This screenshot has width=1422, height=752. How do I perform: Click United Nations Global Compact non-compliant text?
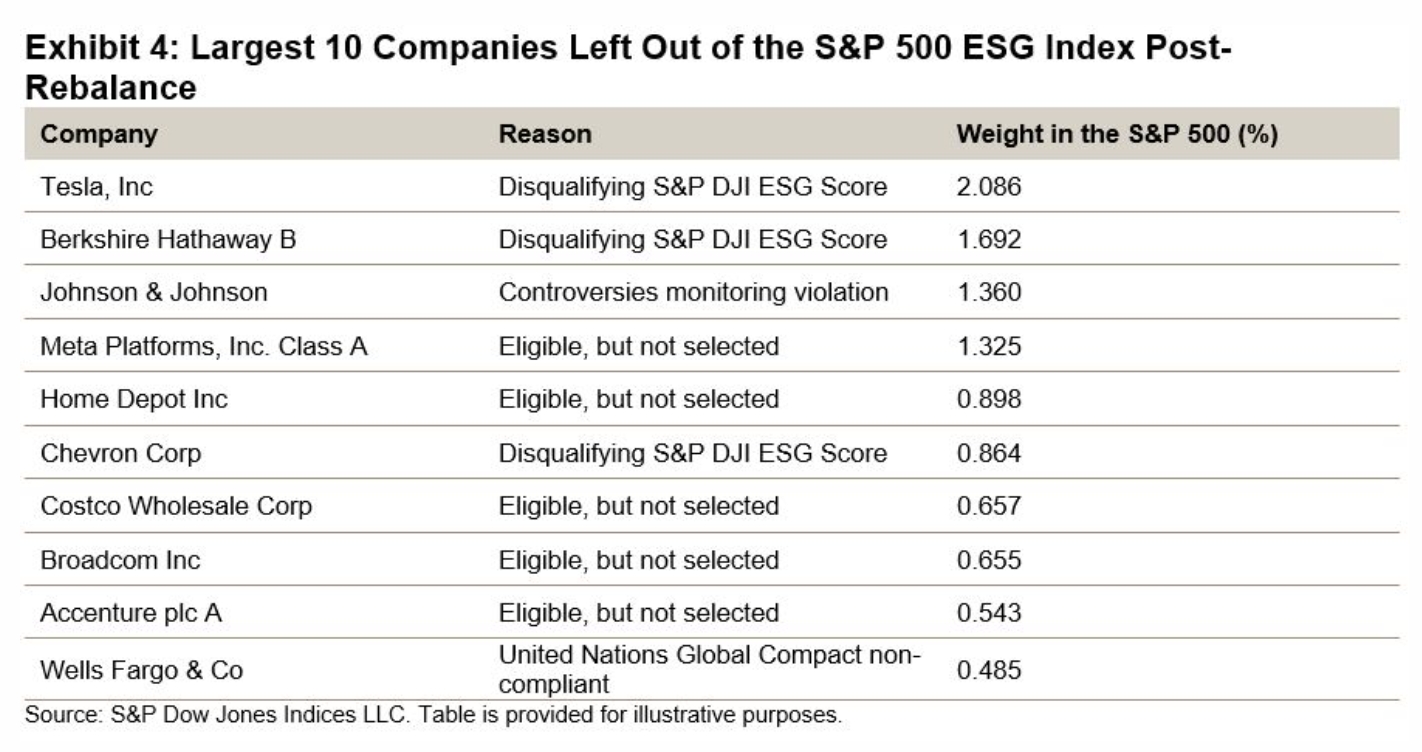[x=709, y=670]
